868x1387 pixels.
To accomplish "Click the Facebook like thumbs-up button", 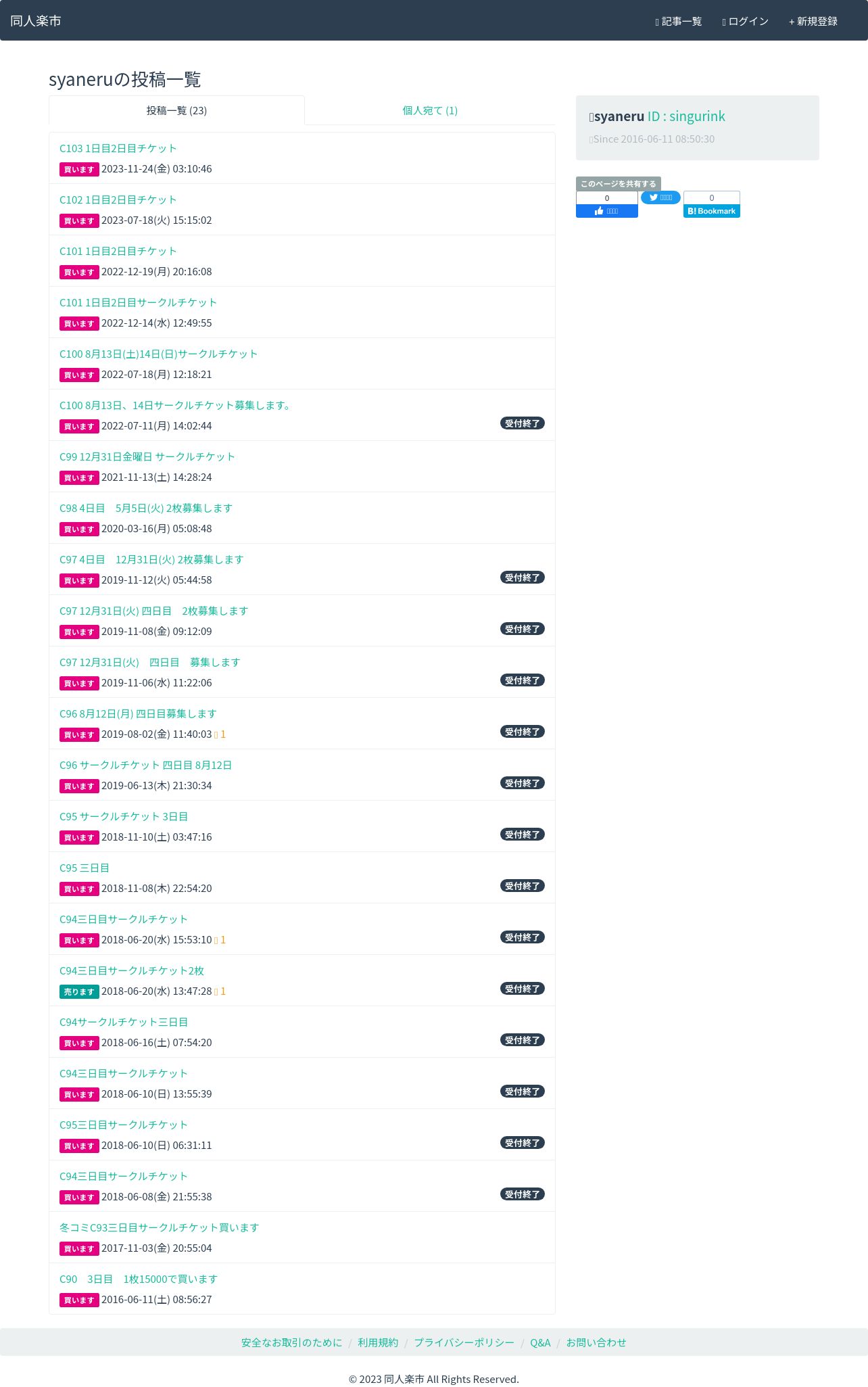I will [x=606, y=211].
